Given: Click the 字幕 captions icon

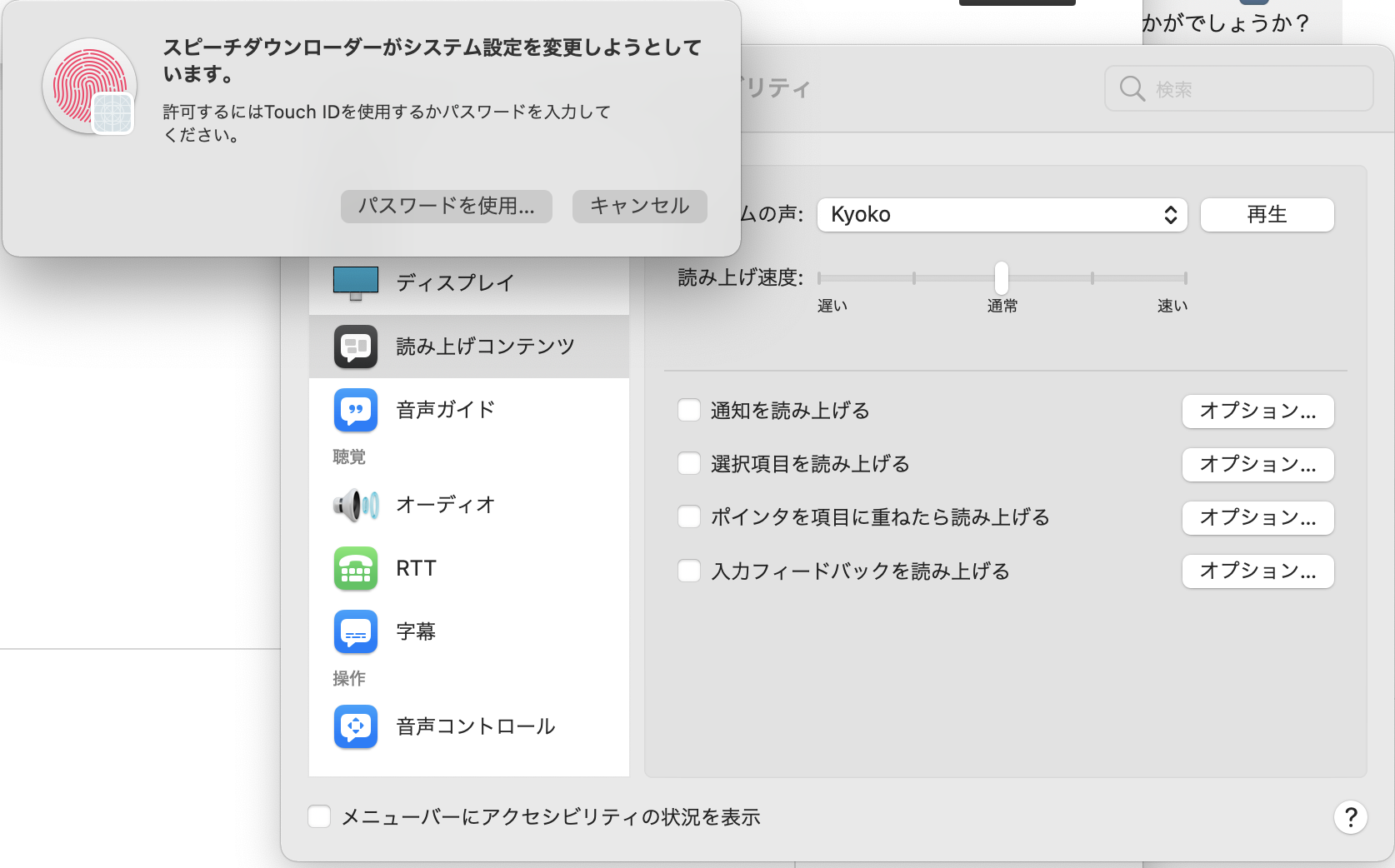Looking at the screenshot, I should click(356, 631).
